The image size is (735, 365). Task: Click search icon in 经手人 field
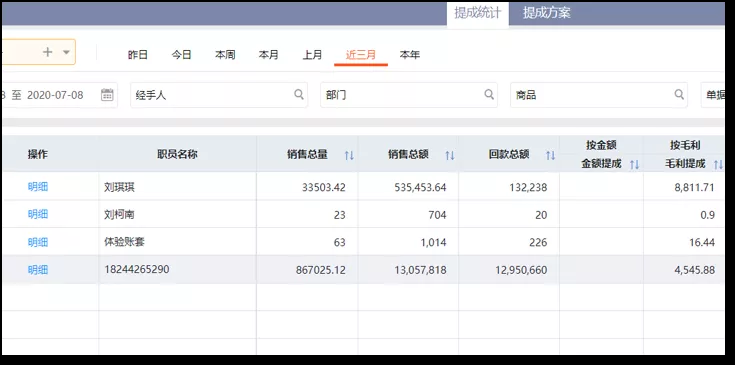click(x=299, y=94)
